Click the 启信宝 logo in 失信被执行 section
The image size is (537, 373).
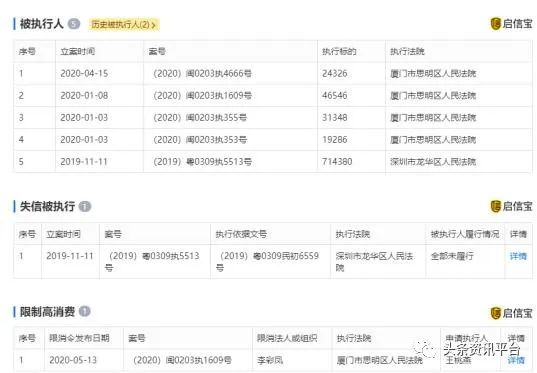[512, 206]
